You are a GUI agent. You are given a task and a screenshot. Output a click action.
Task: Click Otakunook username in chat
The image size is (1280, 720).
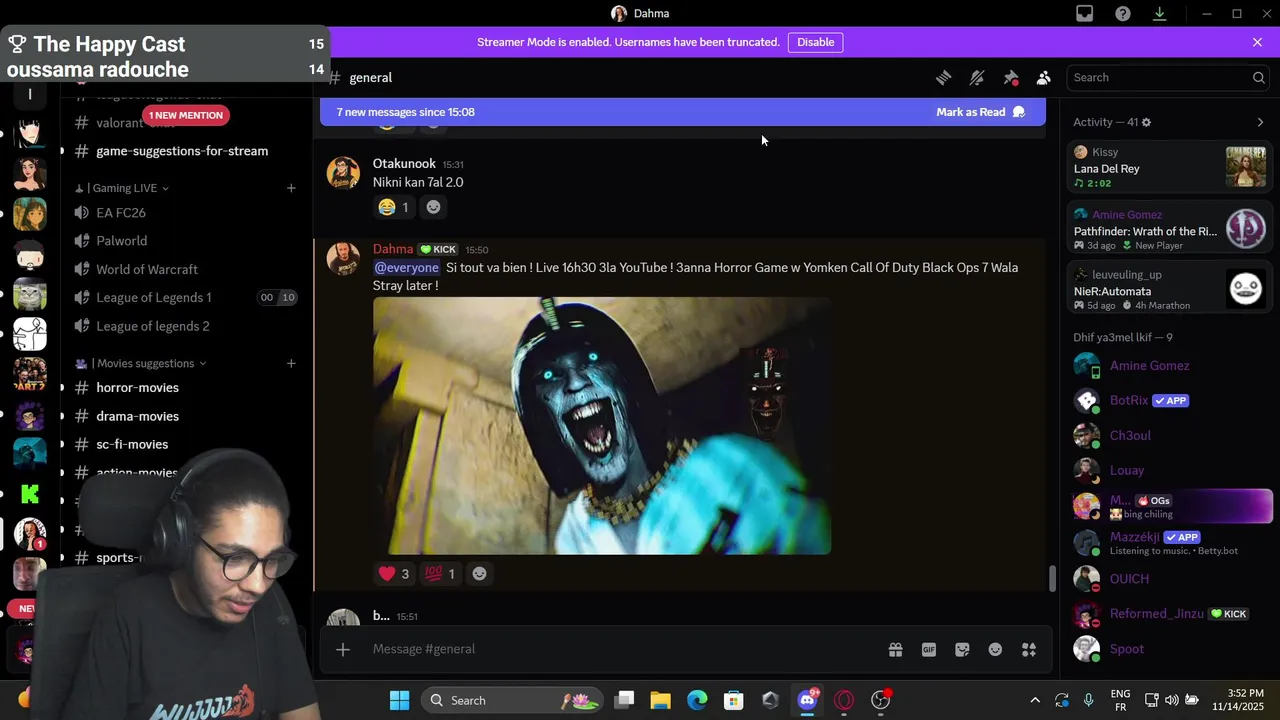point(404,163)
